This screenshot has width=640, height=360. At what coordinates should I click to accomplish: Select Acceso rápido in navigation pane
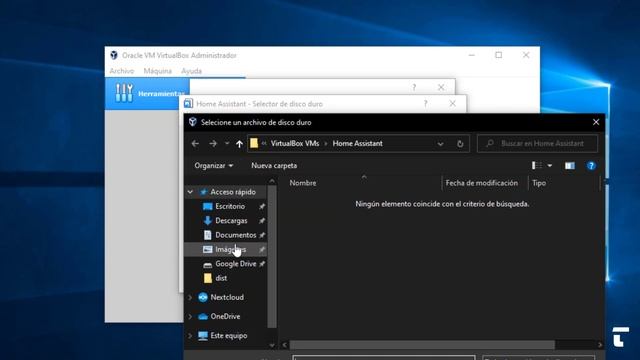point(233,192)
